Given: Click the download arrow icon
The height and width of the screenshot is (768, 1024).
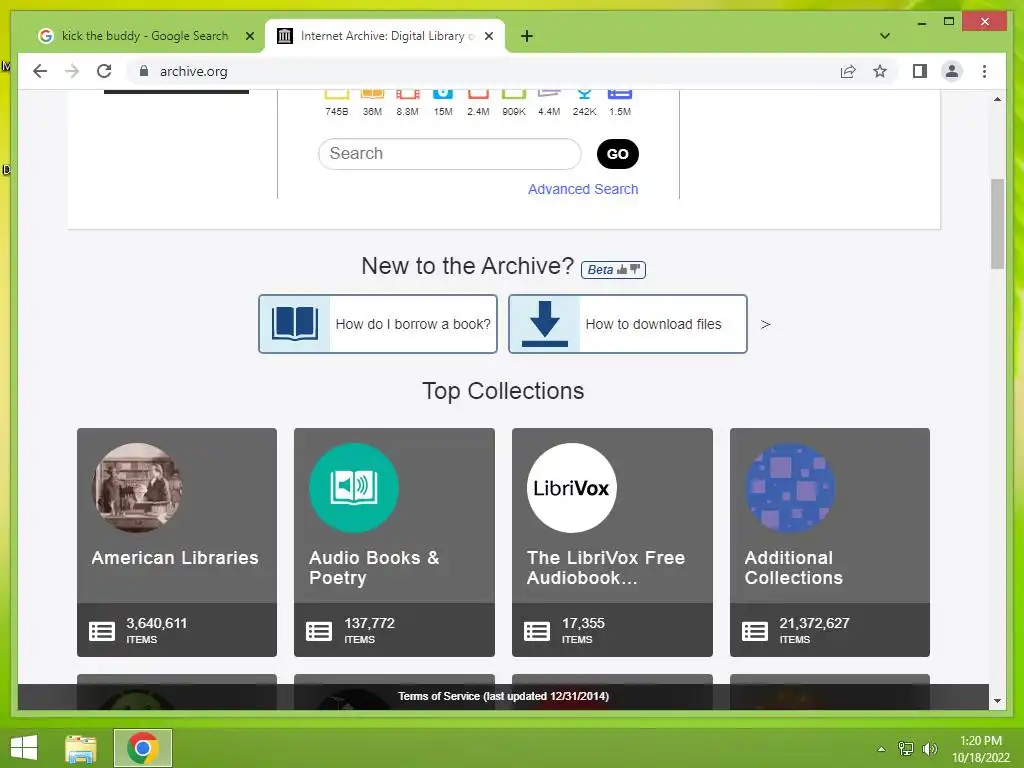Looking at the screenshot, I should [545, 324].
